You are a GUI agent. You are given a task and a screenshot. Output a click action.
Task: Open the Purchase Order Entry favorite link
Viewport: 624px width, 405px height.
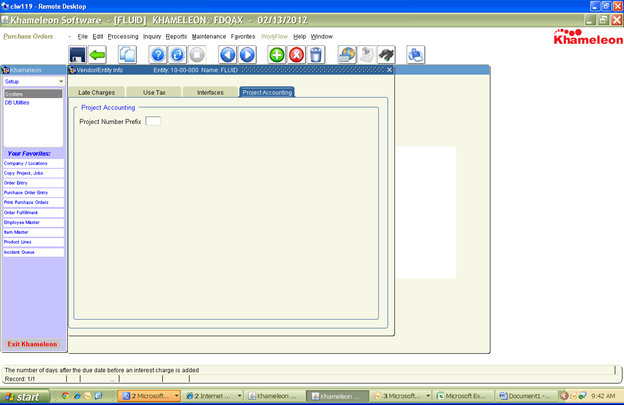click(x=33, y=193)
